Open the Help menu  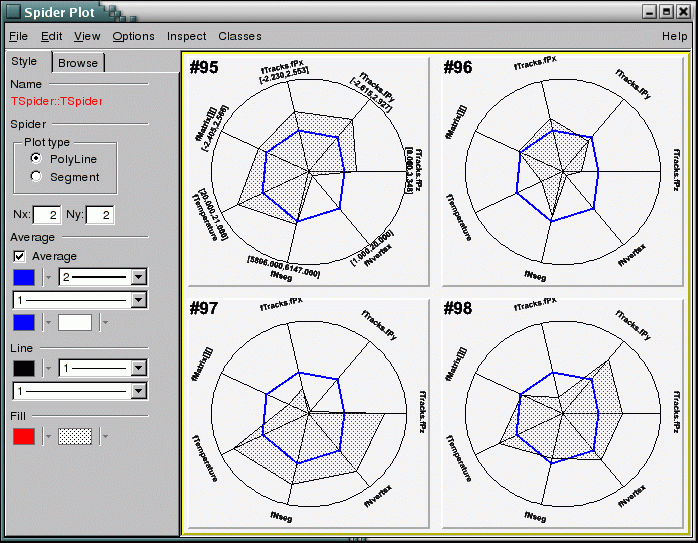click(x=674, y=36)
